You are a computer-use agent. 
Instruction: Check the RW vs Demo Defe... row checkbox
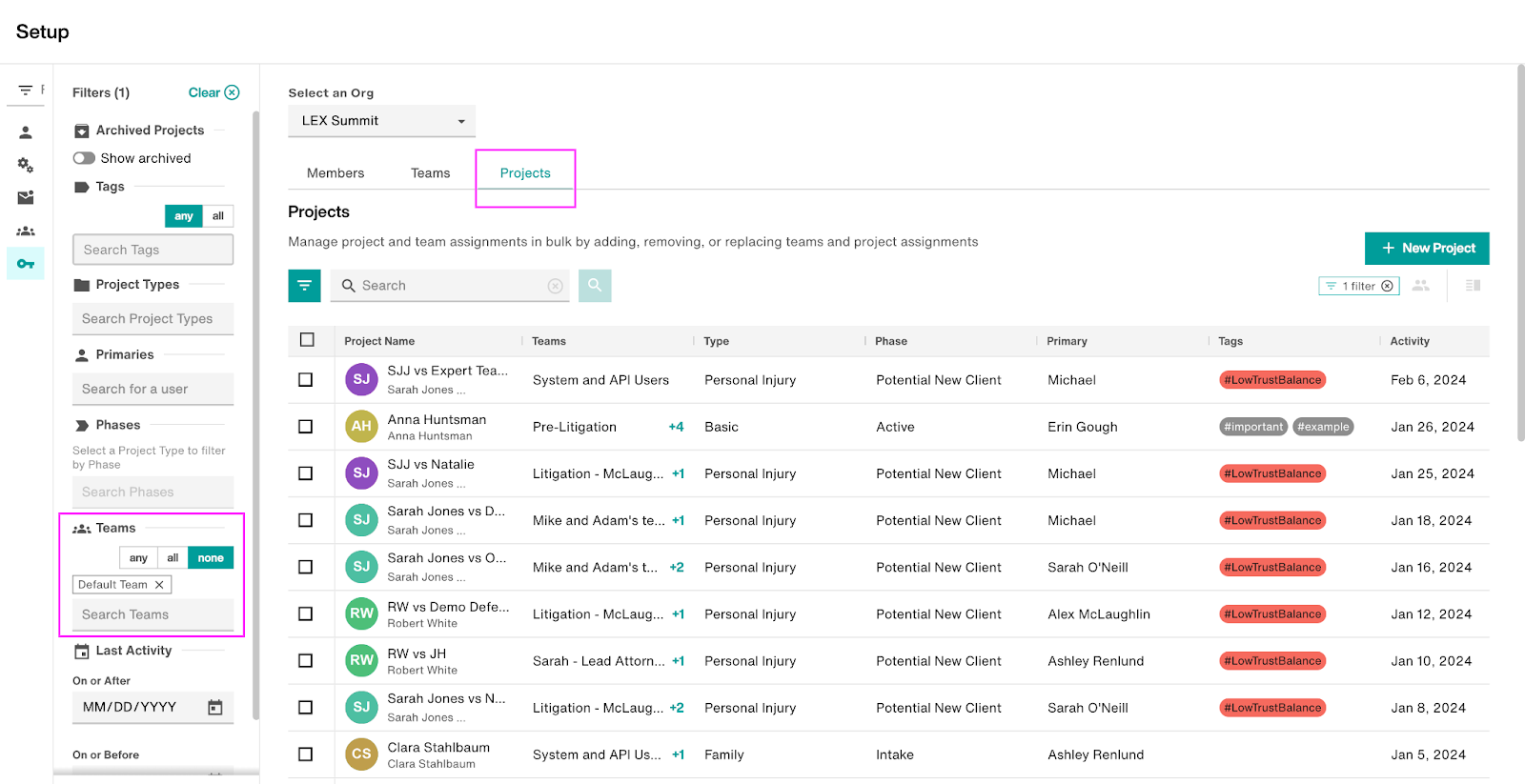(x=305, y=613)
